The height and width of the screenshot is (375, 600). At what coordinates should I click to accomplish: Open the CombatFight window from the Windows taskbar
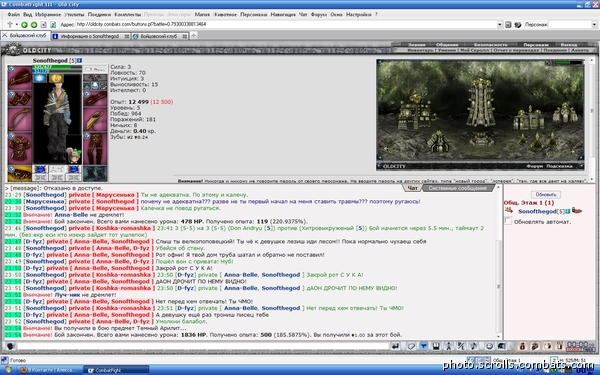pos(116,370)
